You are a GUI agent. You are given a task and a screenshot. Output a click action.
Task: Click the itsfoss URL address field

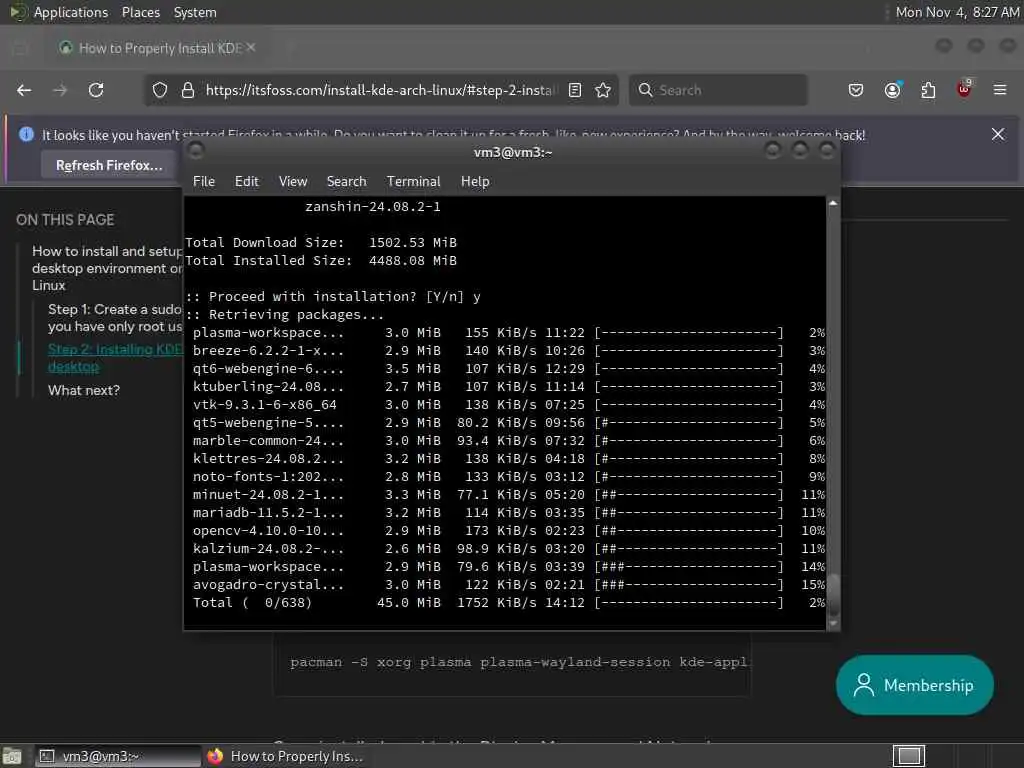pyautogui.click(x=381, y=90)
